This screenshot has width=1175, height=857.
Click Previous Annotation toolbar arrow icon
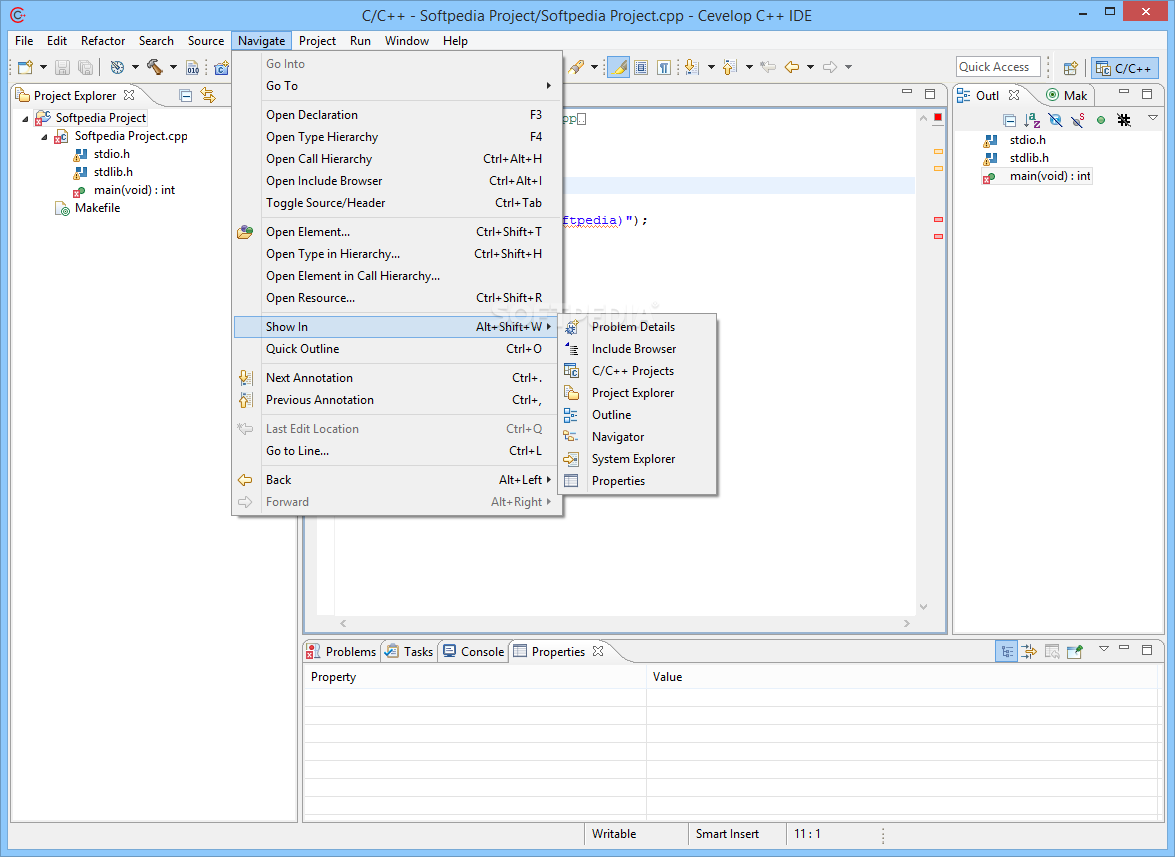coord(730,67)
